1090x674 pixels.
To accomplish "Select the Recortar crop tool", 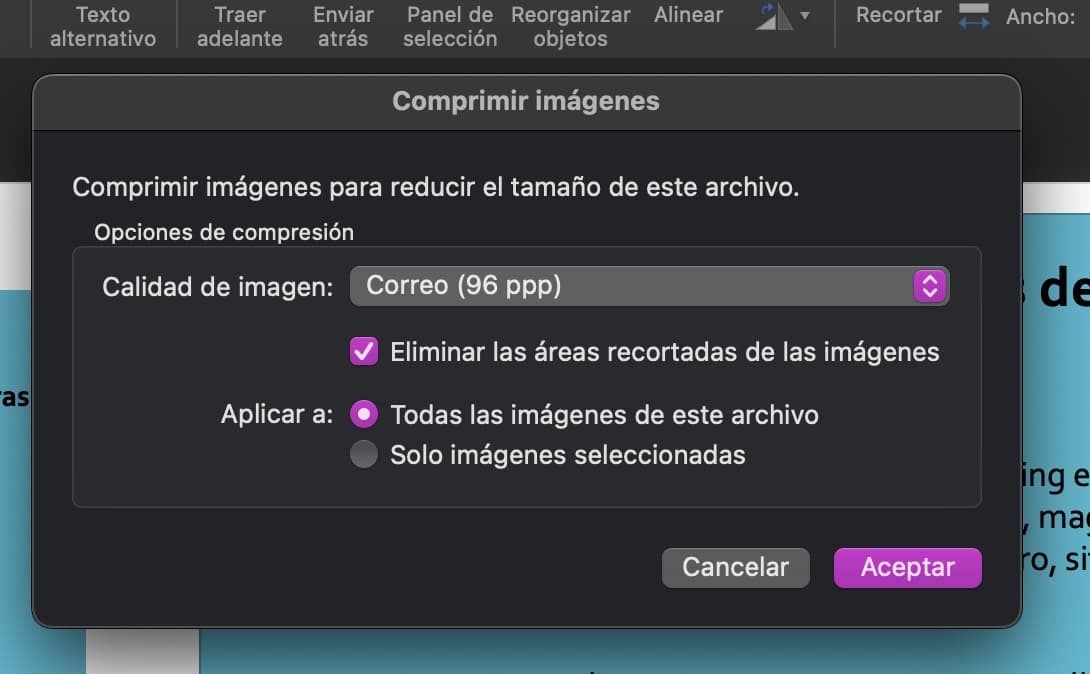I will [897, 15].
